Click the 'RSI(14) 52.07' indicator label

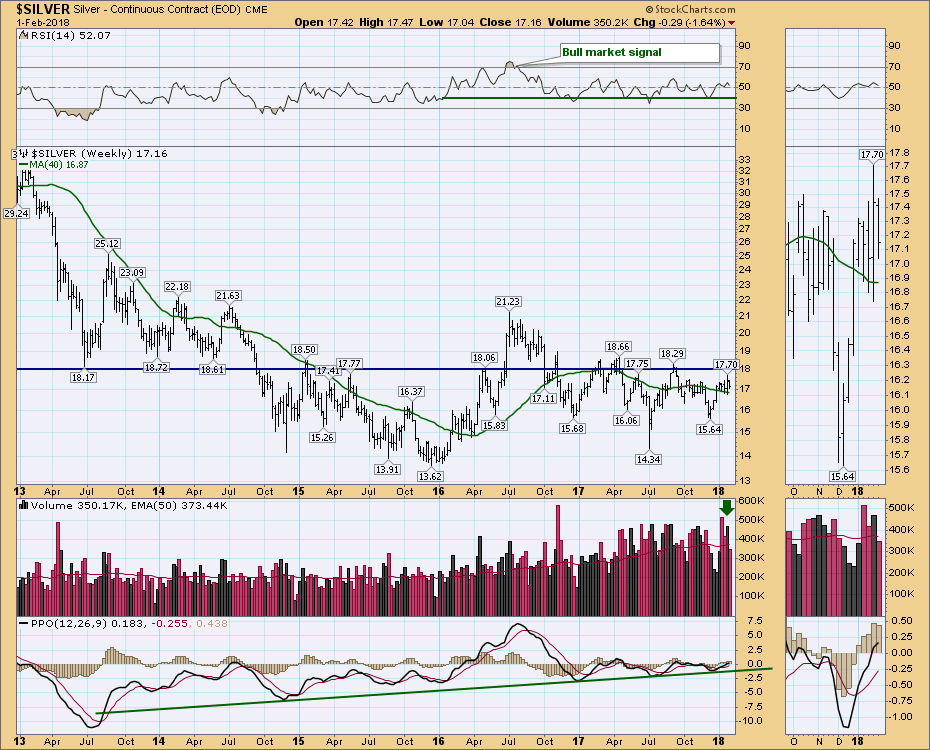click(69, 36)
